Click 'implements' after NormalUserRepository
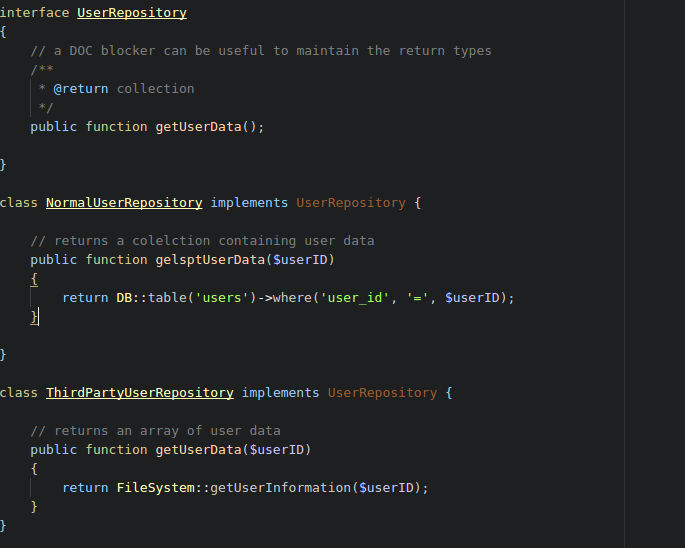This screenshot has width=685, height=548. (249, 203)
